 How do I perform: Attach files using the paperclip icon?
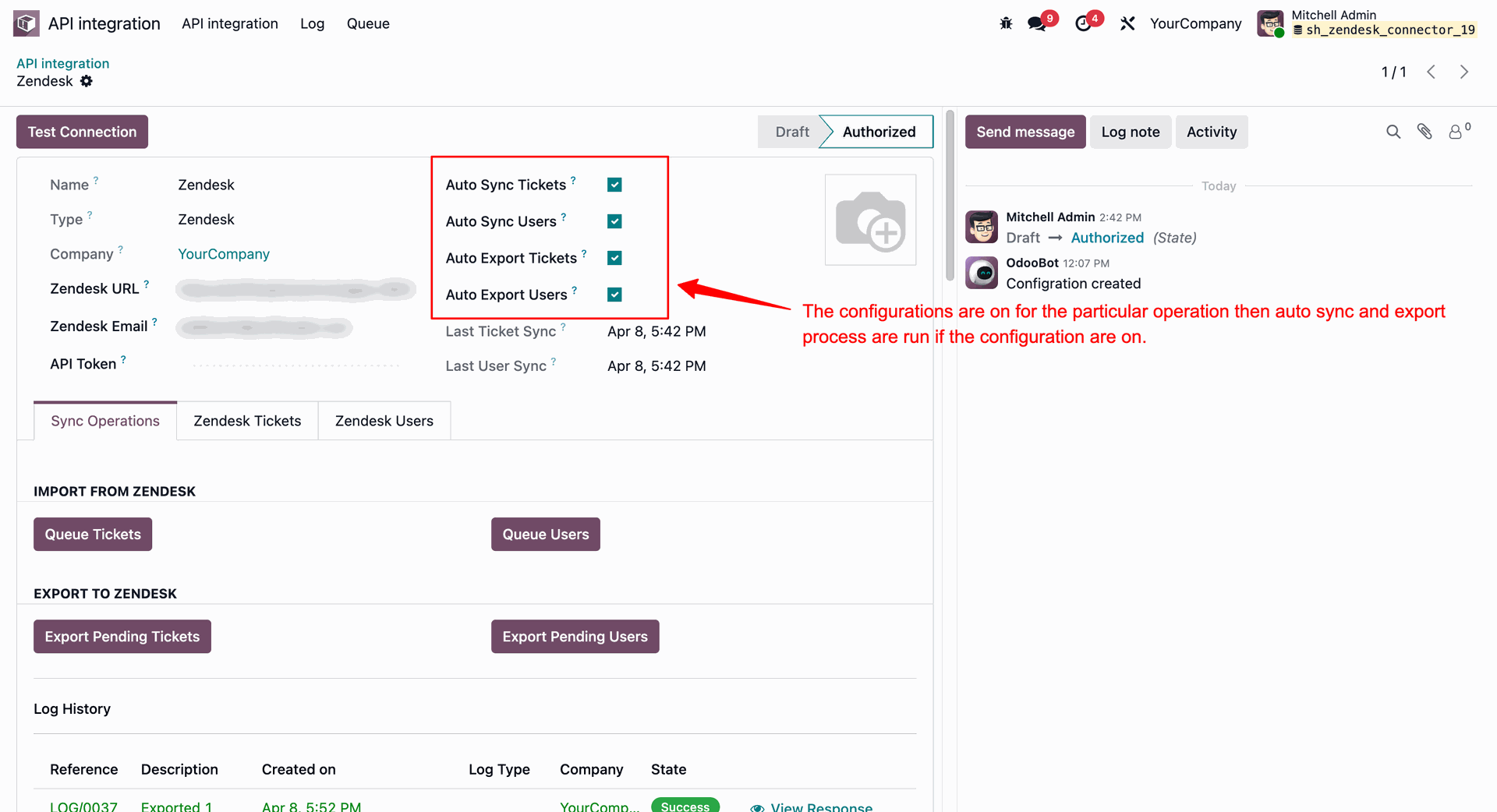click(1424, 132)
